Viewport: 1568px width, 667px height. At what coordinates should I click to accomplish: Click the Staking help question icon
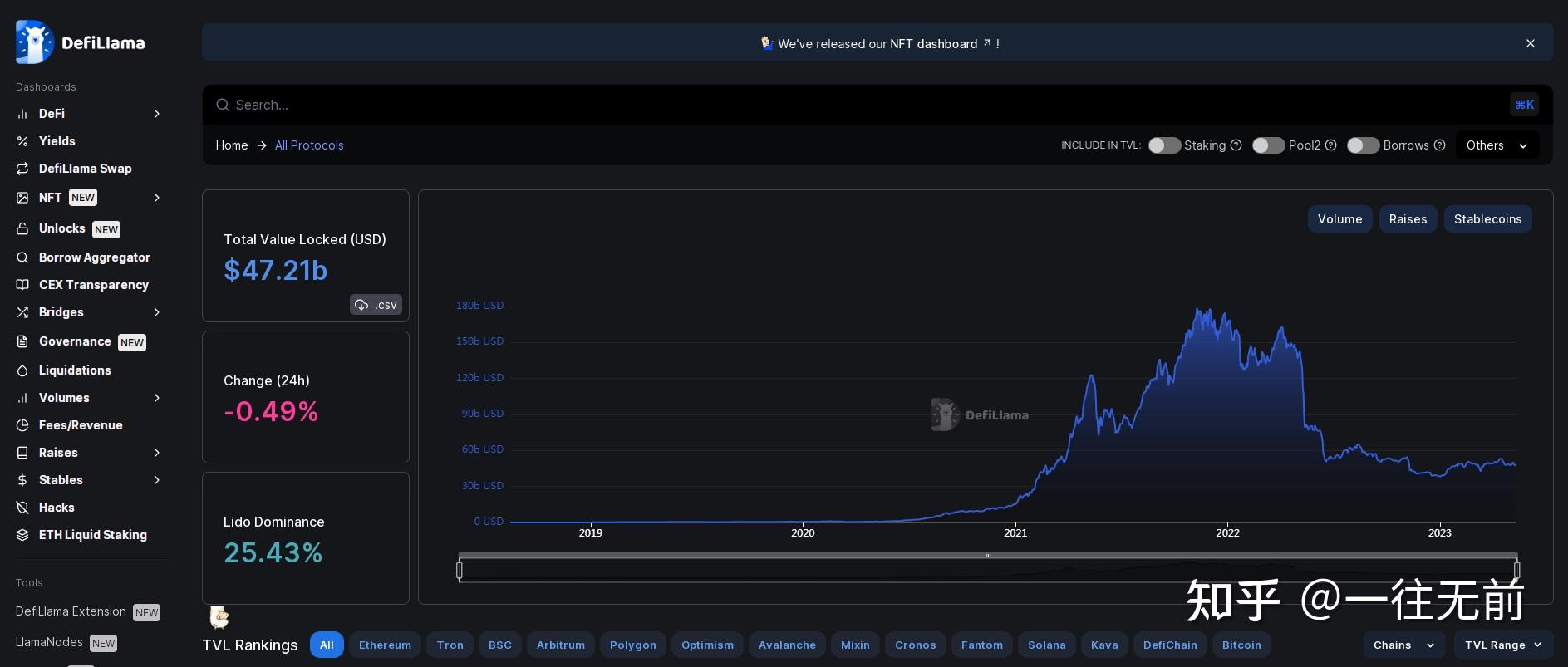click(x=1236, y=145)
